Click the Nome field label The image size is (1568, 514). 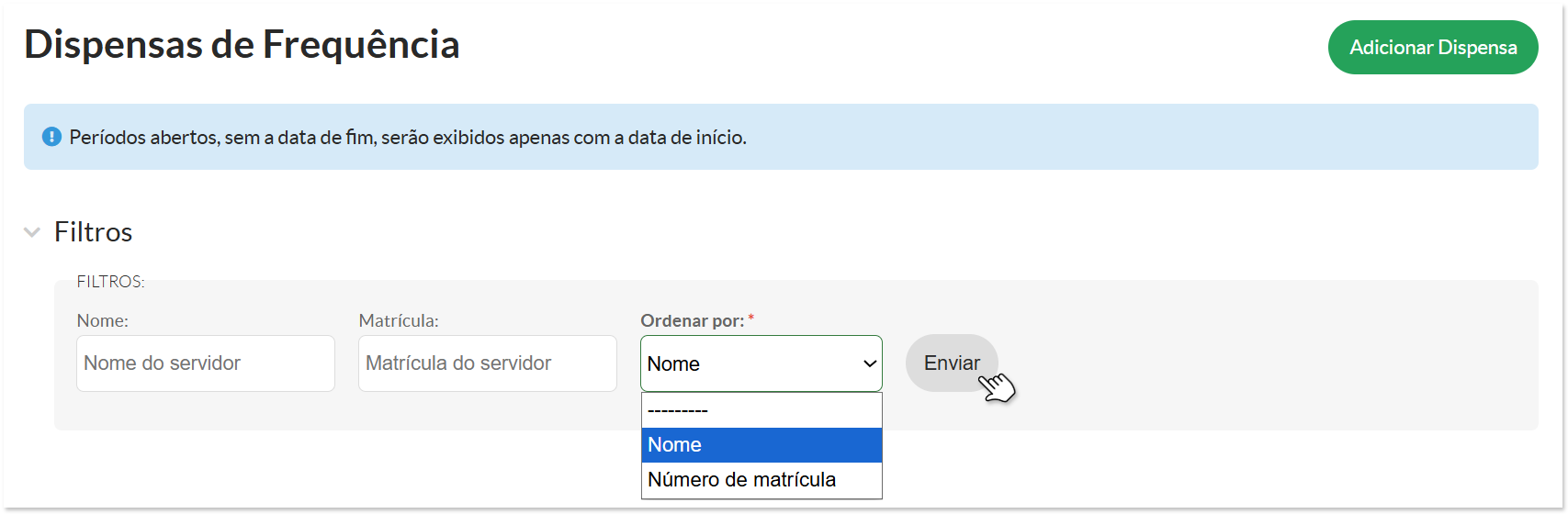pos(103,321)
